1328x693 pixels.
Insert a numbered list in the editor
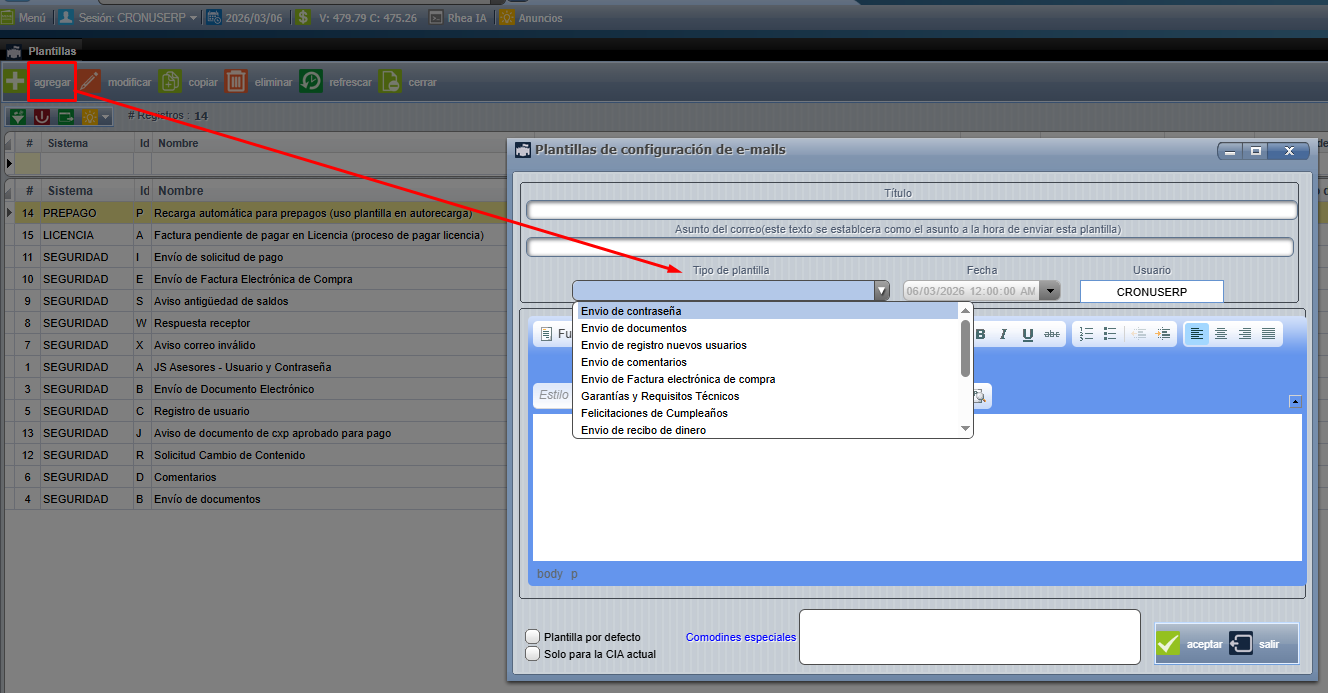(1086, 334)
